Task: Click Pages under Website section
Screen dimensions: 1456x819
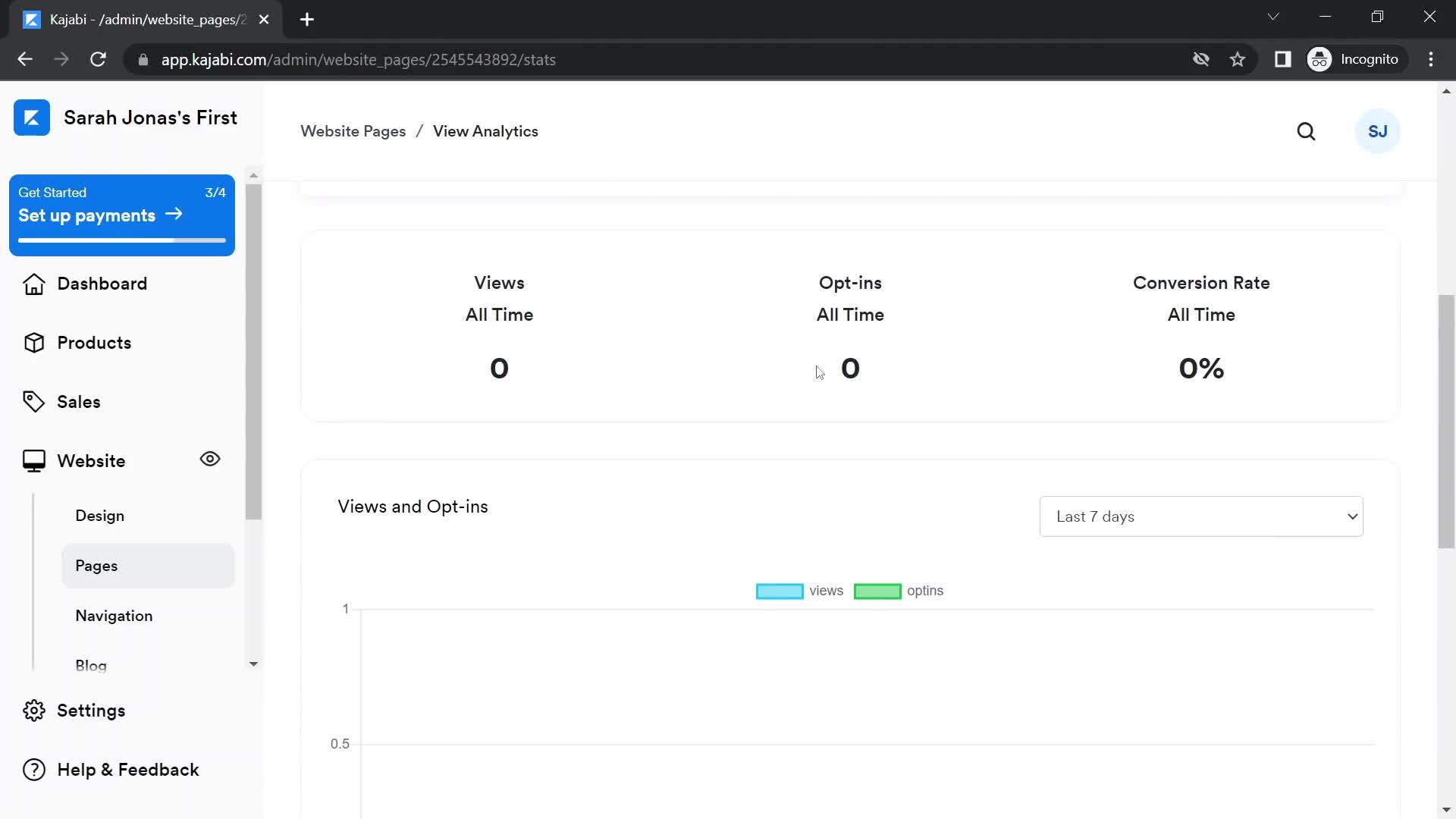Action: (96, 565)
